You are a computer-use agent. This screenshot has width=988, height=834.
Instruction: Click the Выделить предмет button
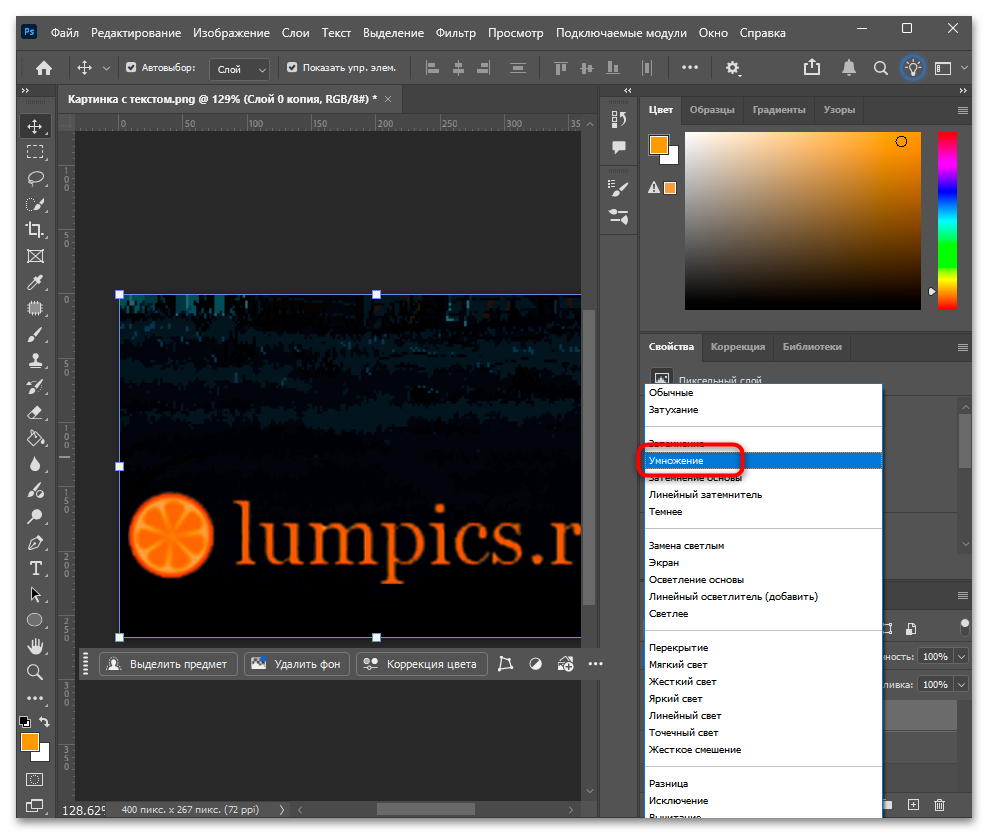pos(168,664)
